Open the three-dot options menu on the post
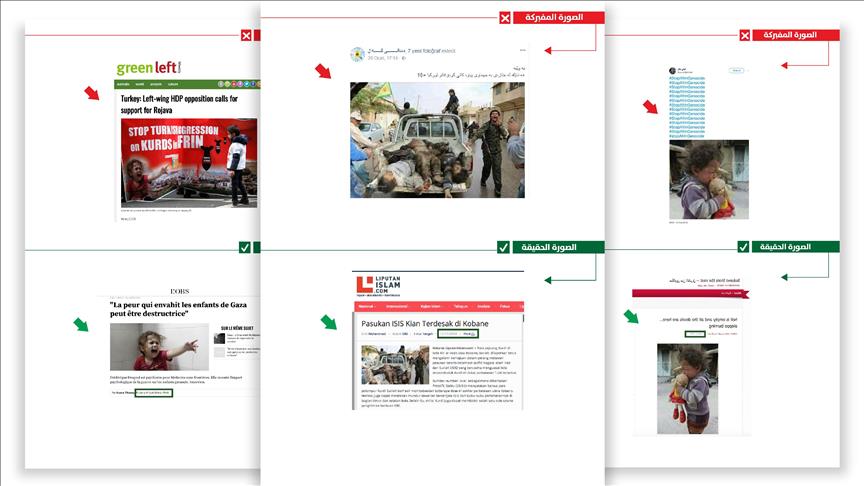Image resolution: width=864 pixels, height=486 pixels. click(522, 50)
